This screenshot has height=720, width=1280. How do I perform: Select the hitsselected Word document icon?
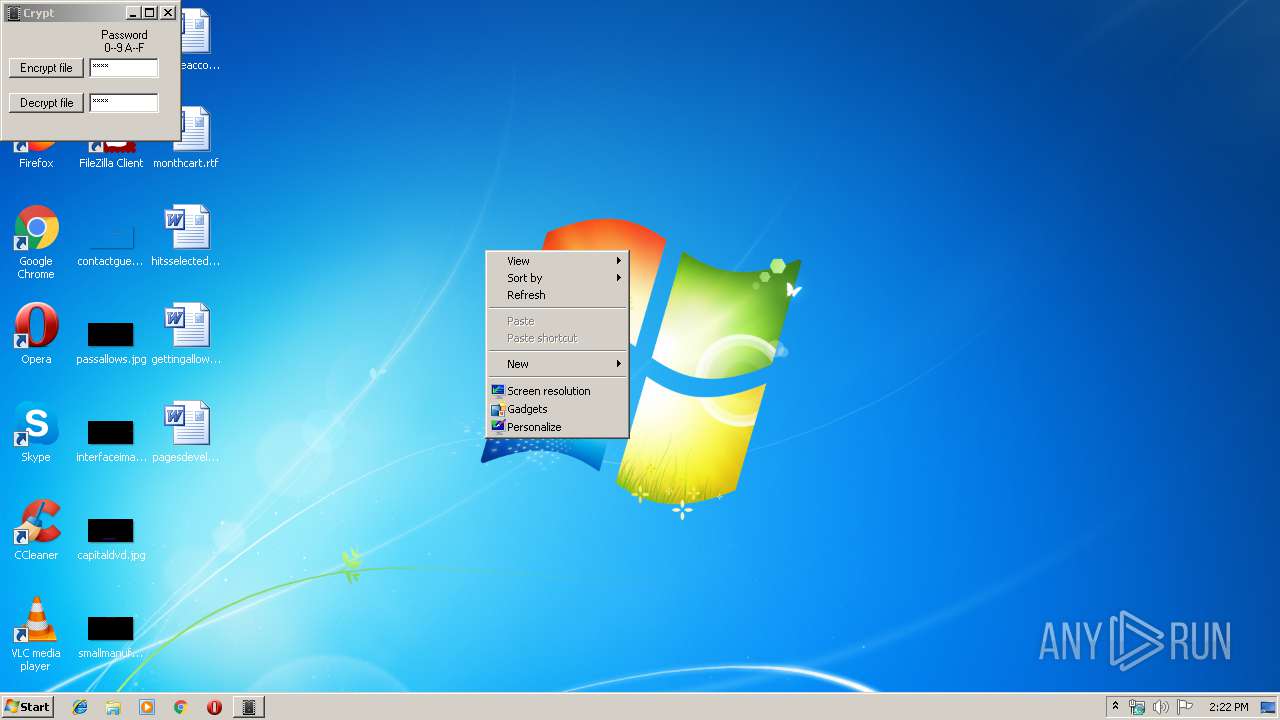click(x=186, y=236)
